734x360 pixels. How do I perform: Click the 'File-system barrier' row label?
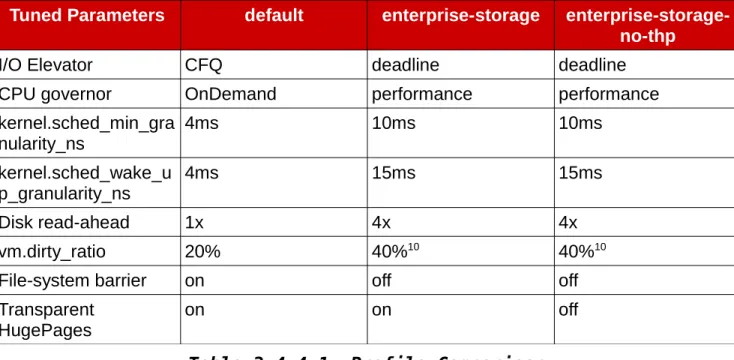point(73,280)
